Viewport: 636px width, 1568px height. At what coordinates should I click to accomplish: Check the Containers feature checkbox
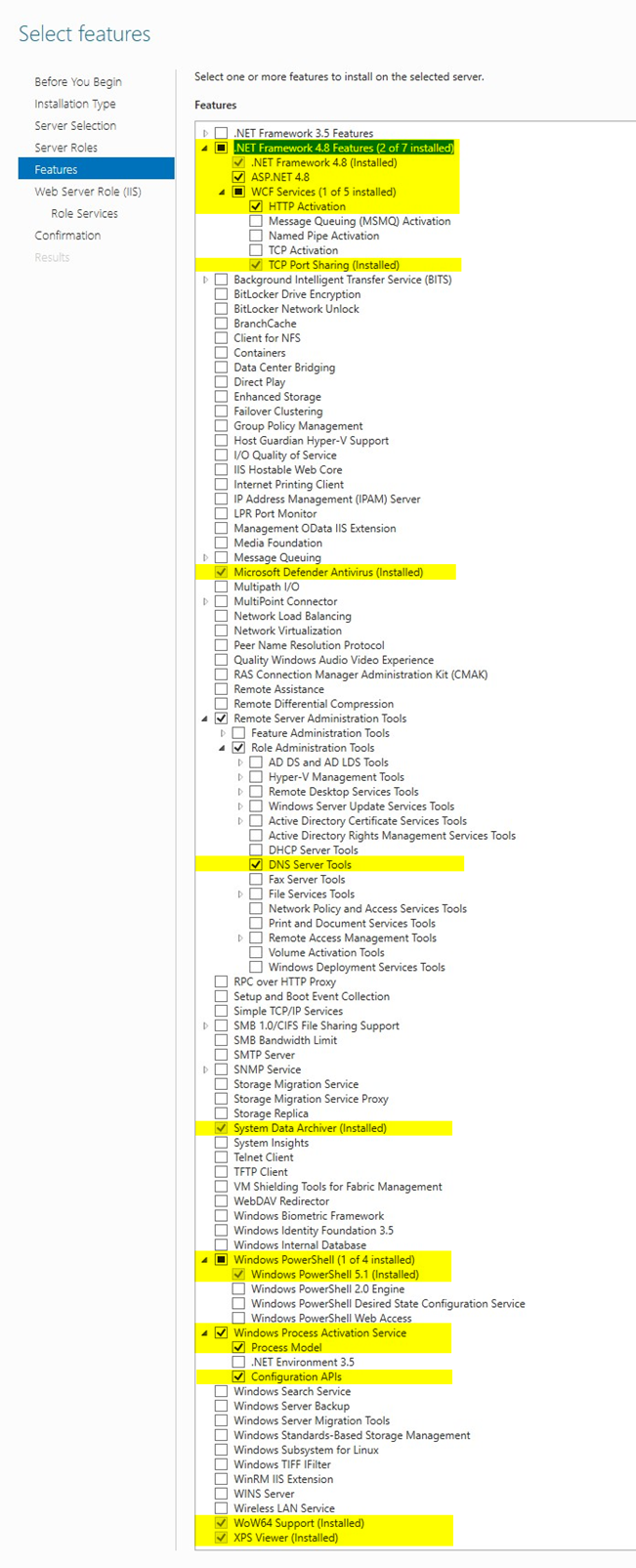[x=222, y=353]
